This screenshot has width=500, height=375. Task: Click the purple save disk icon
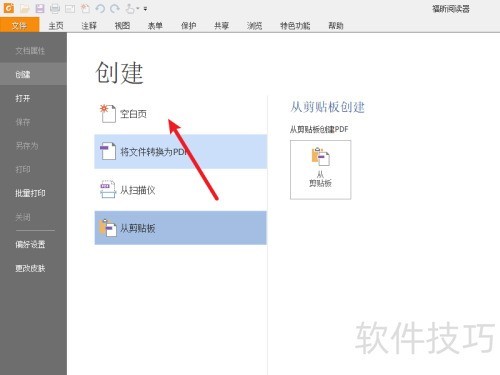tap(40, 9)
